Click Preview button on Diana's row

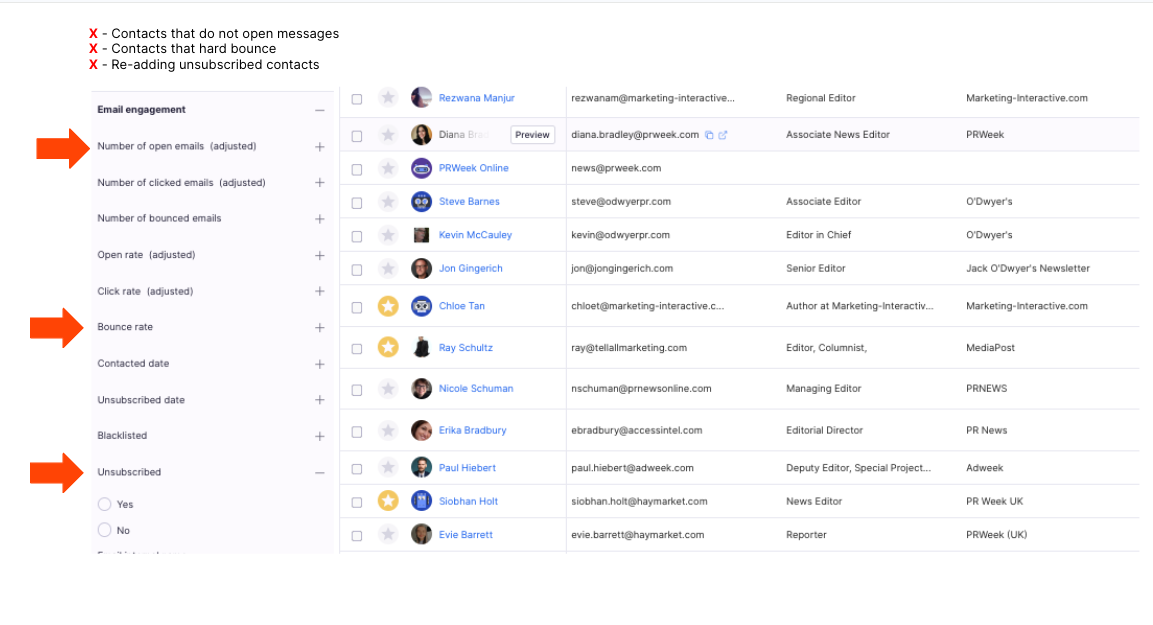click(x=532, y=135)
